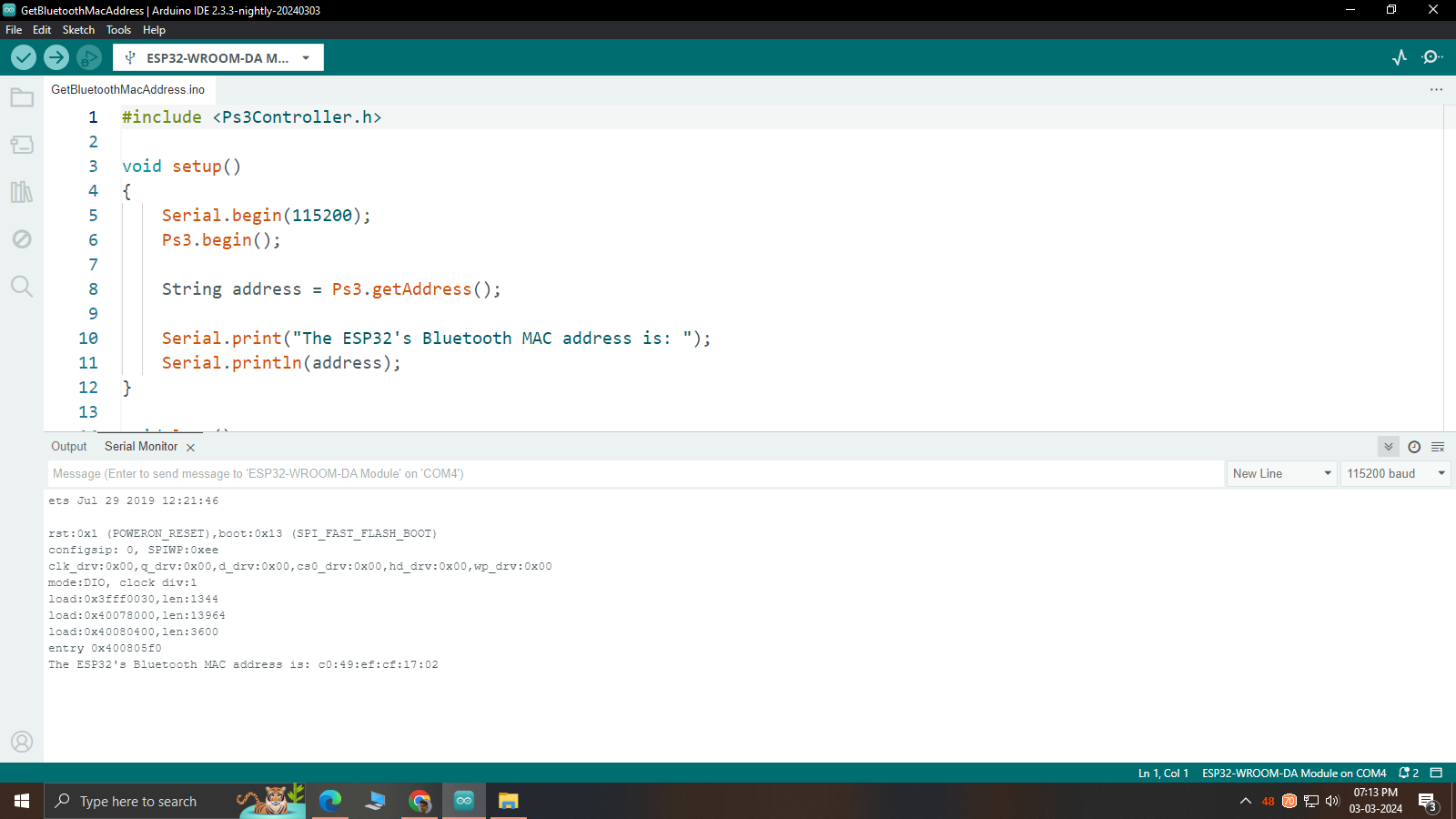1456x819 pixels.
Task: Open the Sketchbook folder sidebar icon
Action: pyautogui.click(x=22, y=97)
